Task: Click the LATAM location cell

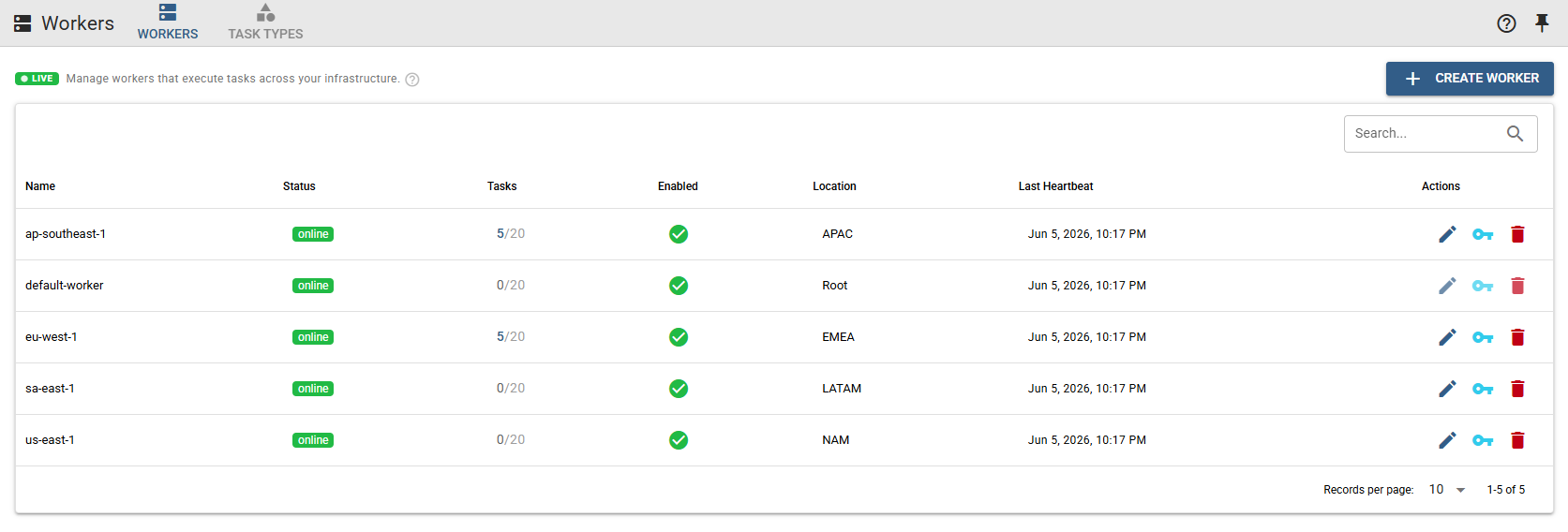Action: pos(842,389)
